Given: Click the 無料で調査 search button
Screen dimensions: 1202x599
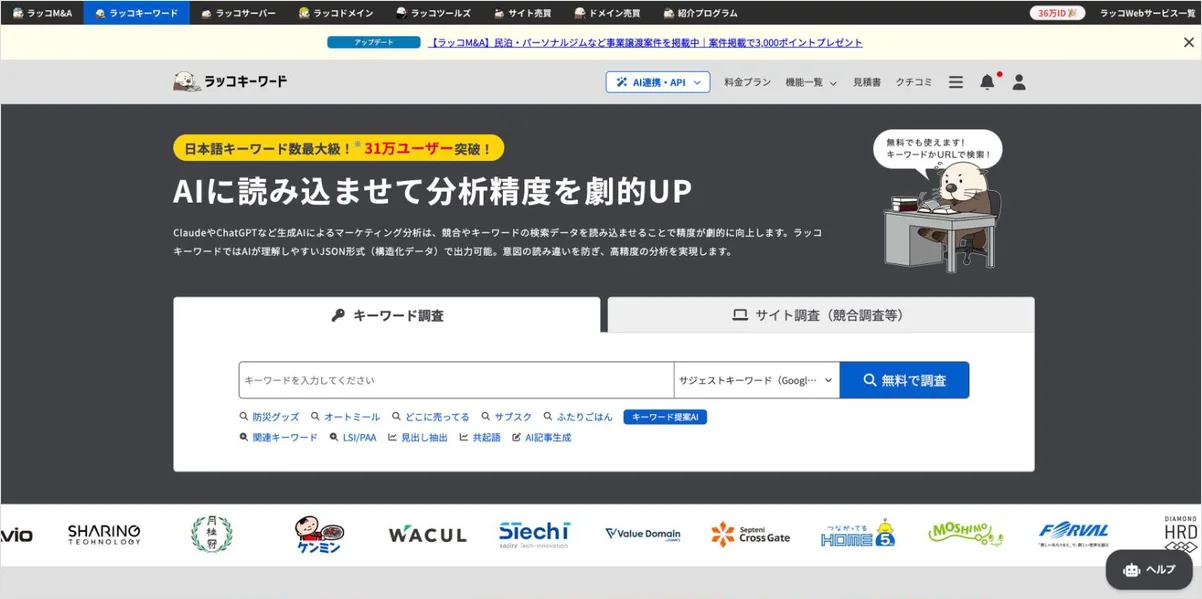Looking at the screenshot, I should point(904,380).
